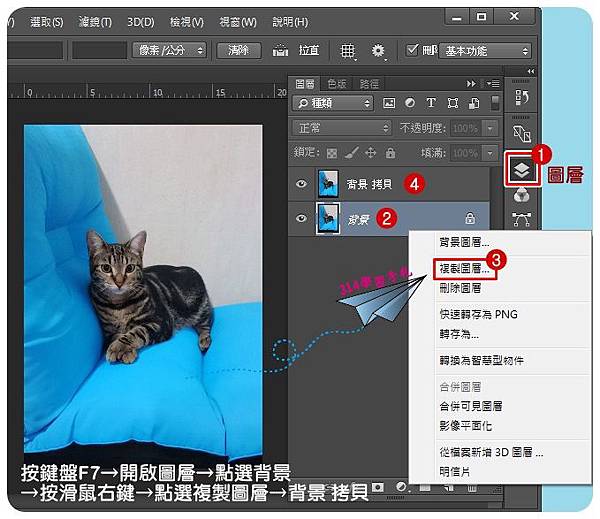Choose 明信片 in context menu
The height and width of the screenshot is (519, 600).
click(x=455, y=472)
